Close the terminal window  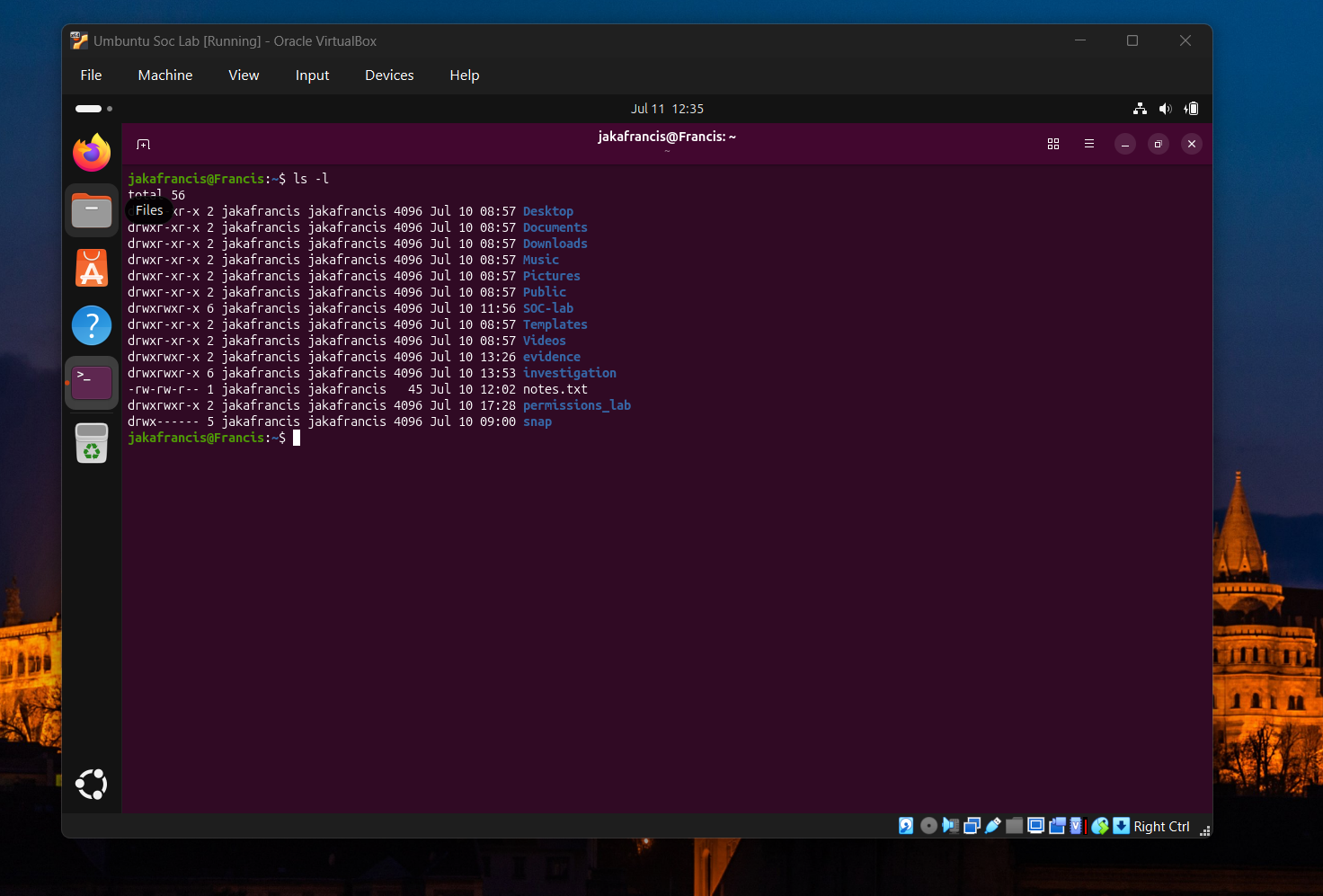click(x=1192, y=144)
